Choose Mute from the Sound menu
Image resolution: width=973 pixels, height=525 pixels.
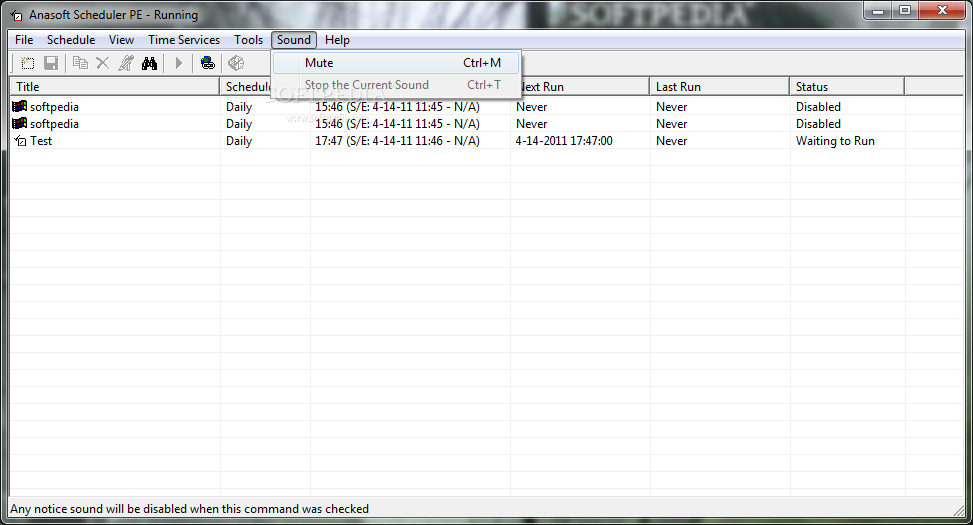point(396,63)
